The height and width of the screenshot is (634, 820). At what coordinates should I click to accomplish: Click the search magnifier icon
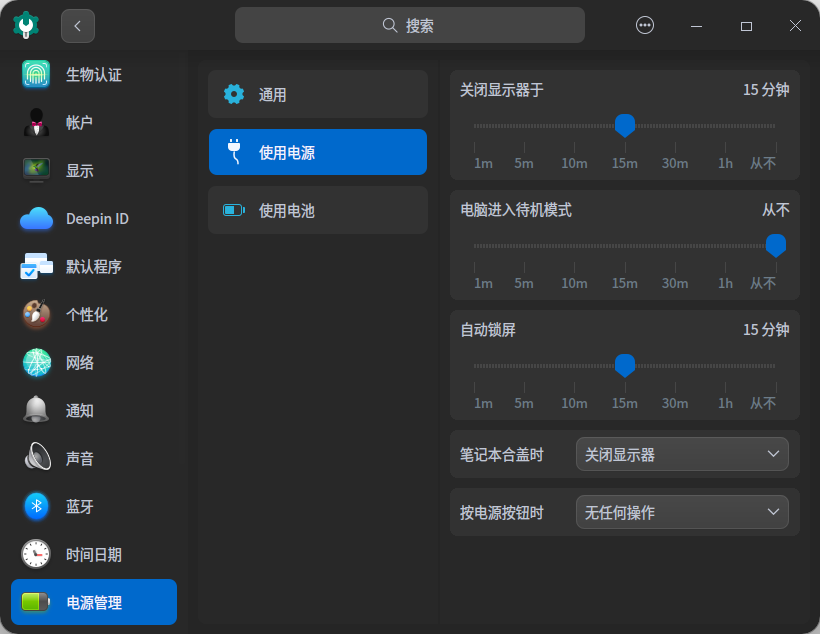390,25
